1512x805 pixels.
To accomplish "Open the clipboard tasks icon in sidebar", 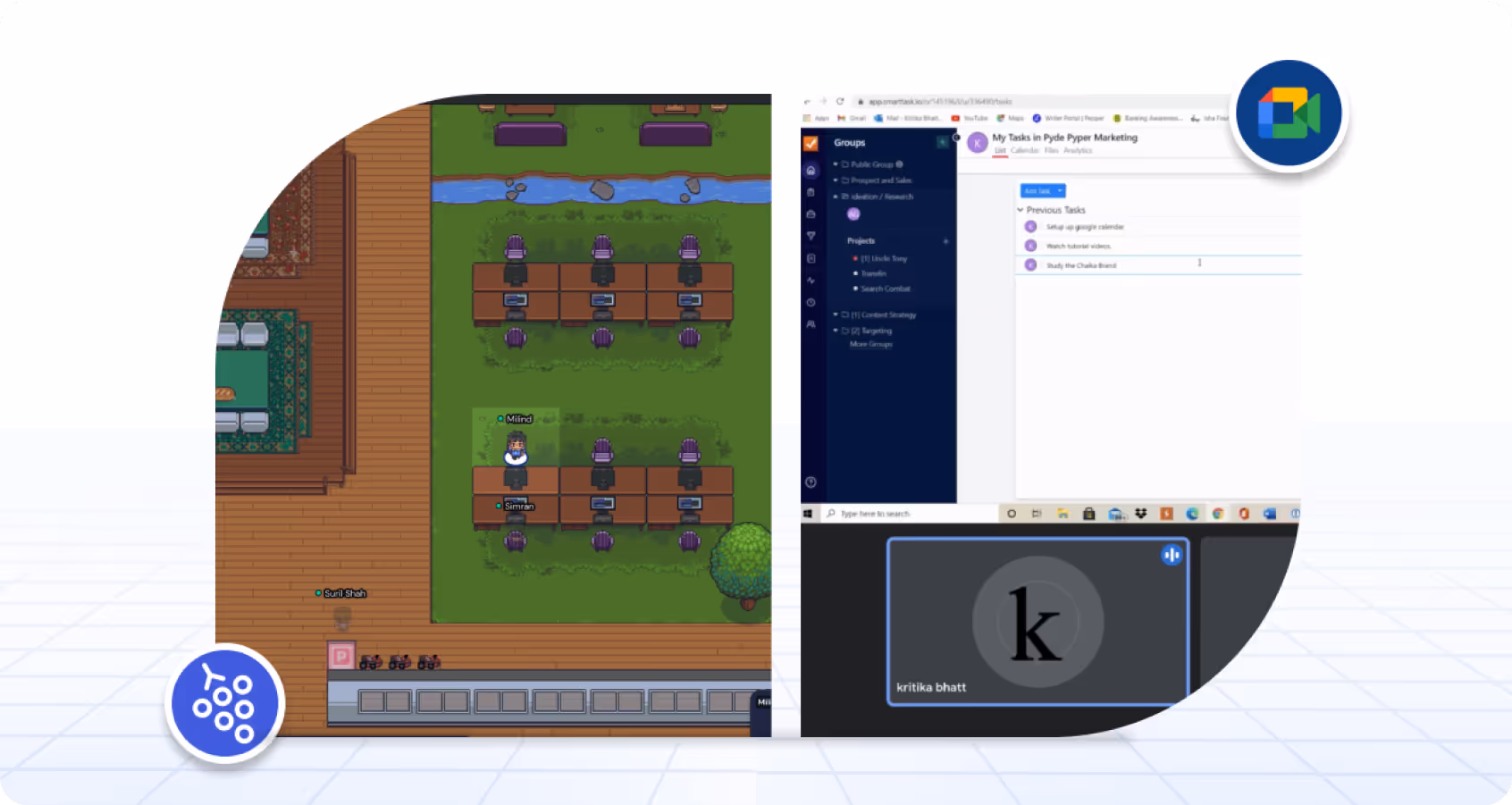I will [811, 192].
